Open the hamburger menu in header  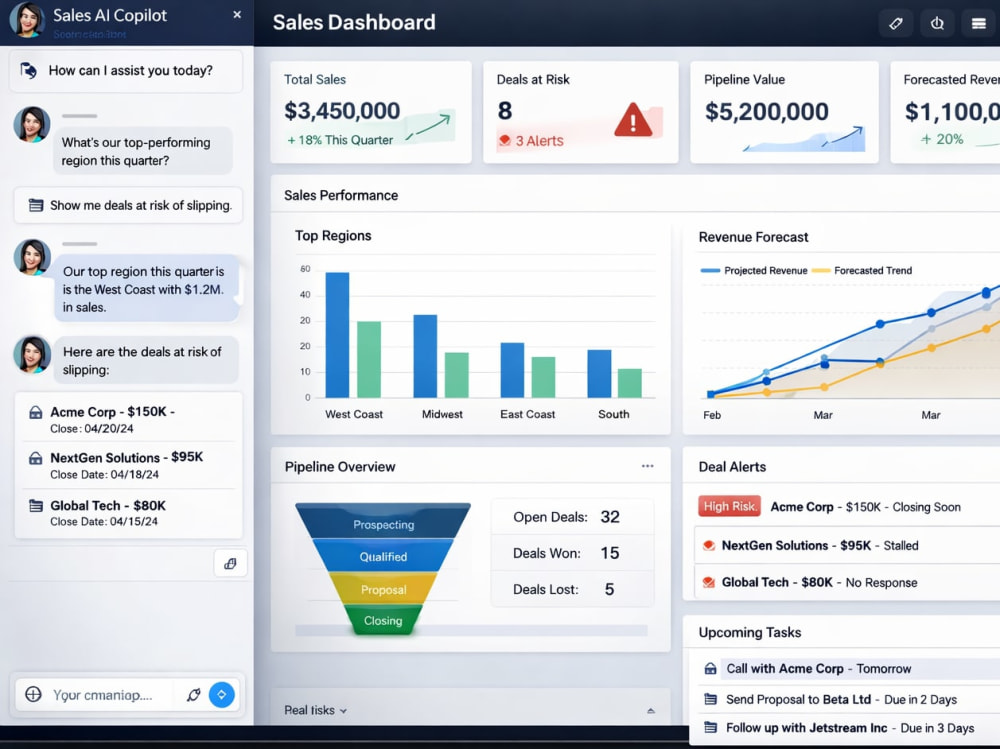click(978, 24)
